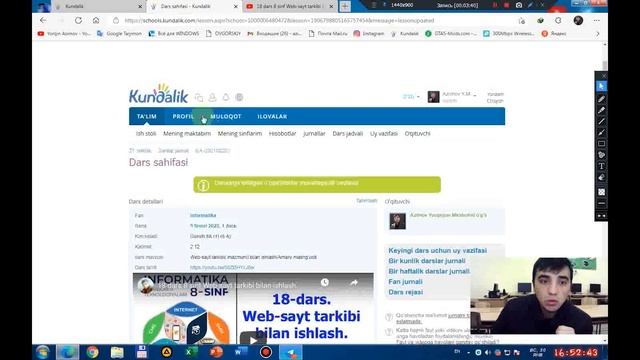Open Fan jurnali link
The width and height of the screenshot is (640, 360).
405,282
